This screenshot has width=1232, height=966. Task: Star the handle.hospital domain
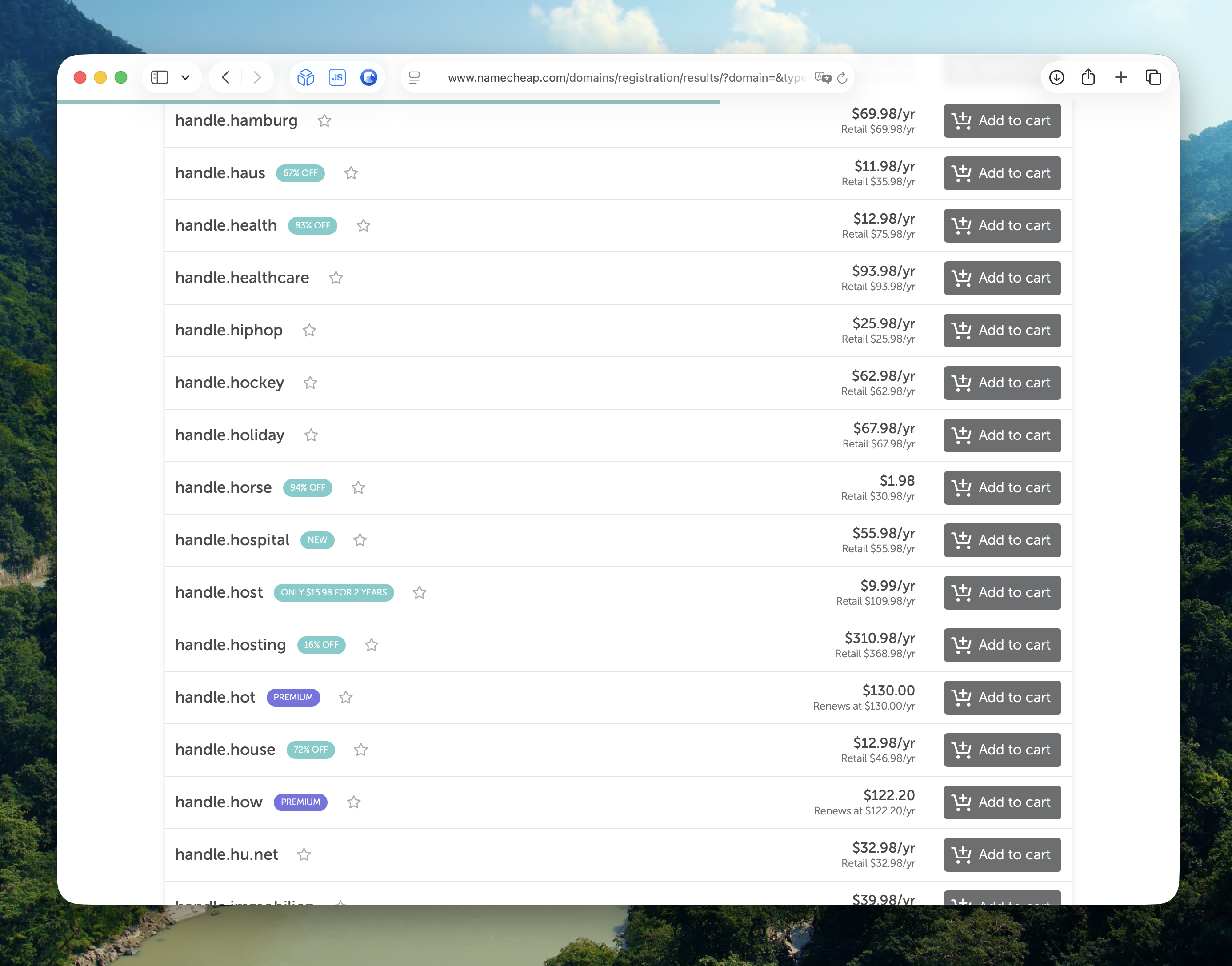click(360, 540)
